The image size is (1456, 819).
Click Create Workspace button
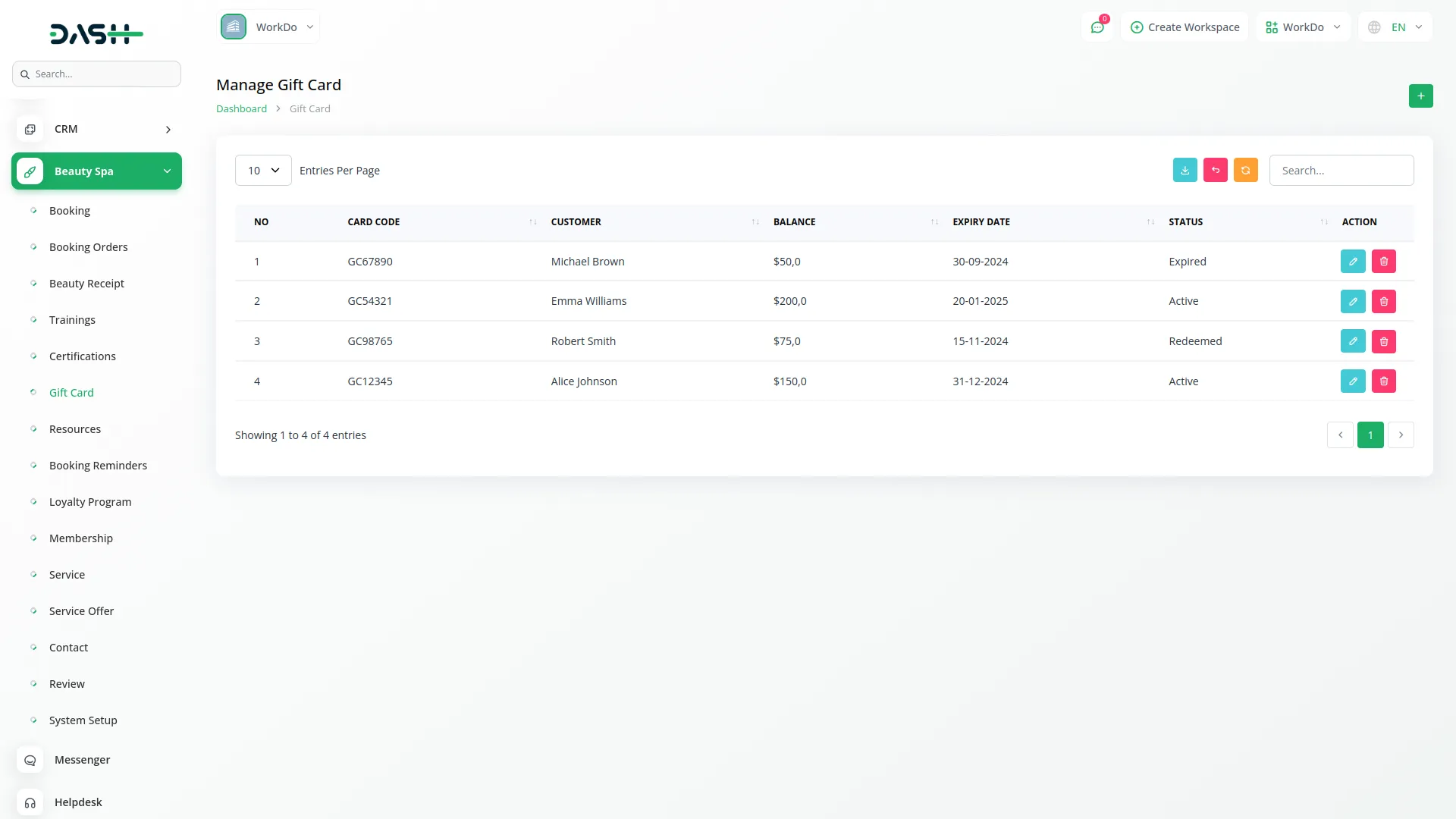point(1185,27)
